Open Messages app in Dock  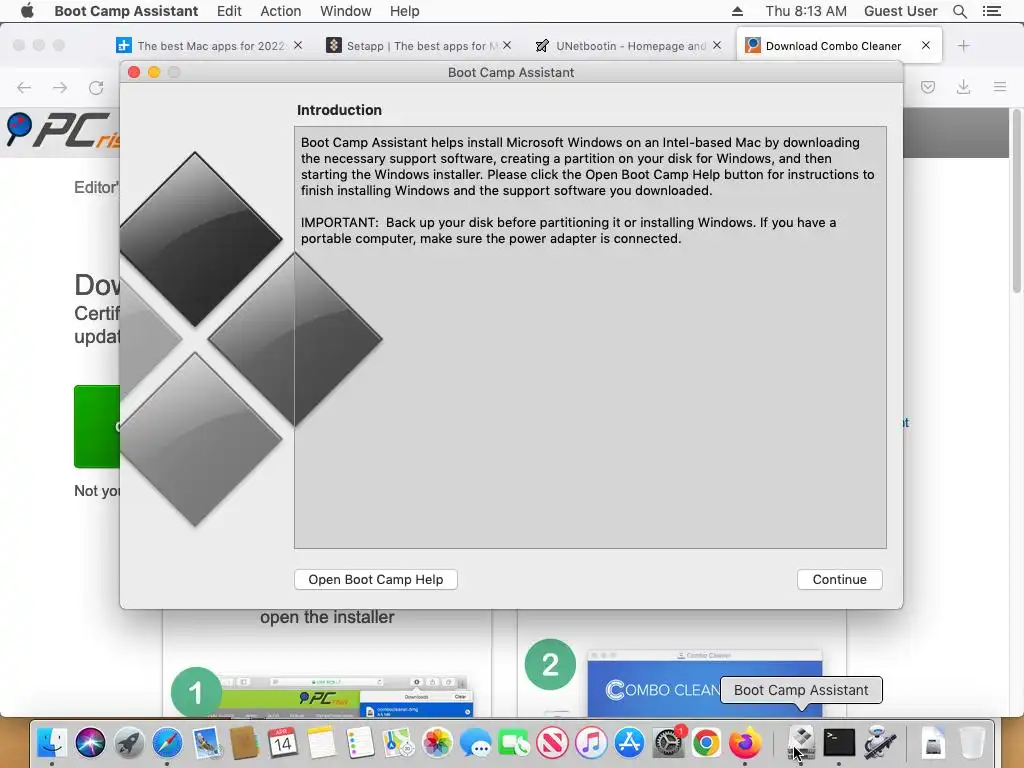[x=475, y=743]
